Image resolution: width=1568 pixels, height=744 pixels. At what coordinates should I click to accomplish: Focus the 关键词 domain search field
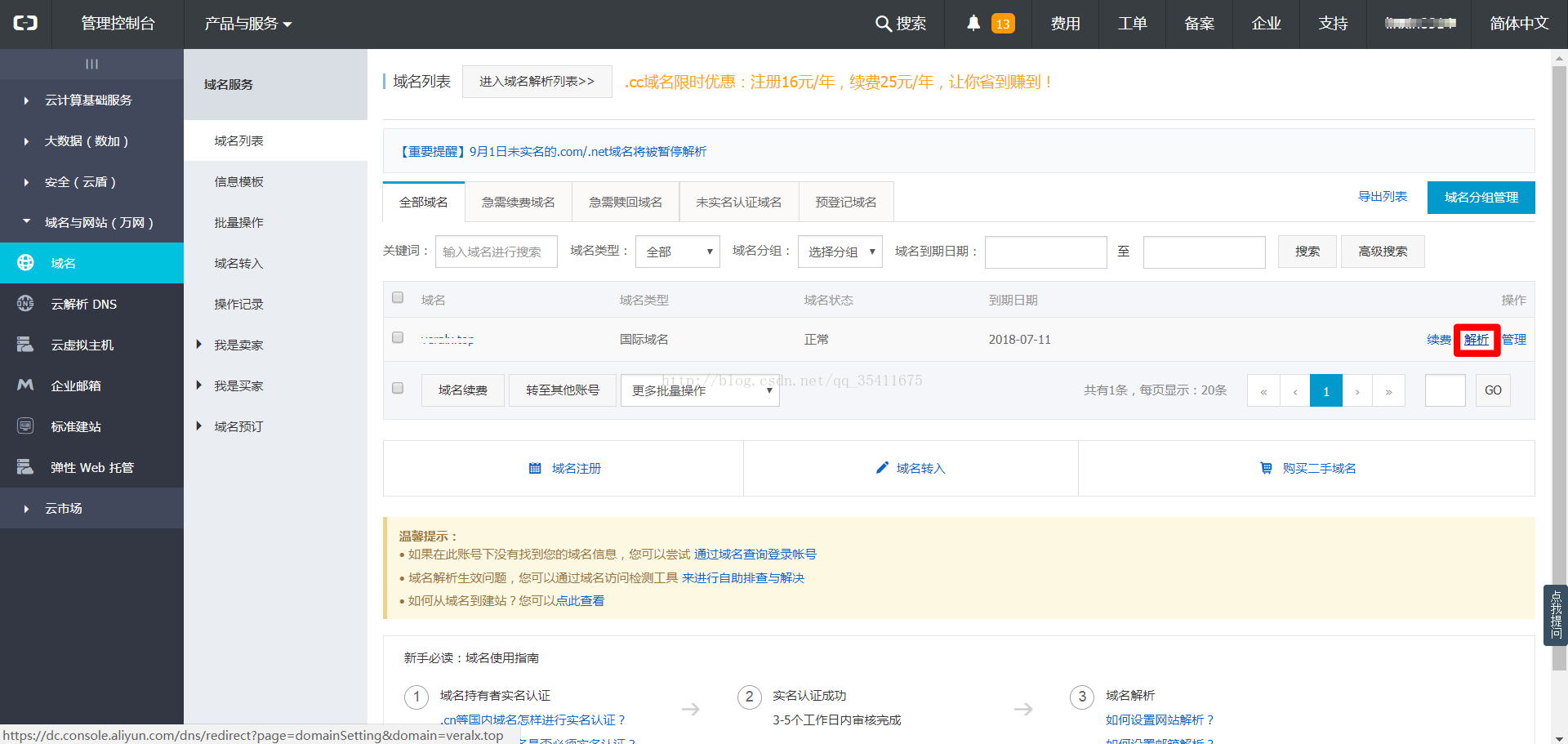coord(497,252)
